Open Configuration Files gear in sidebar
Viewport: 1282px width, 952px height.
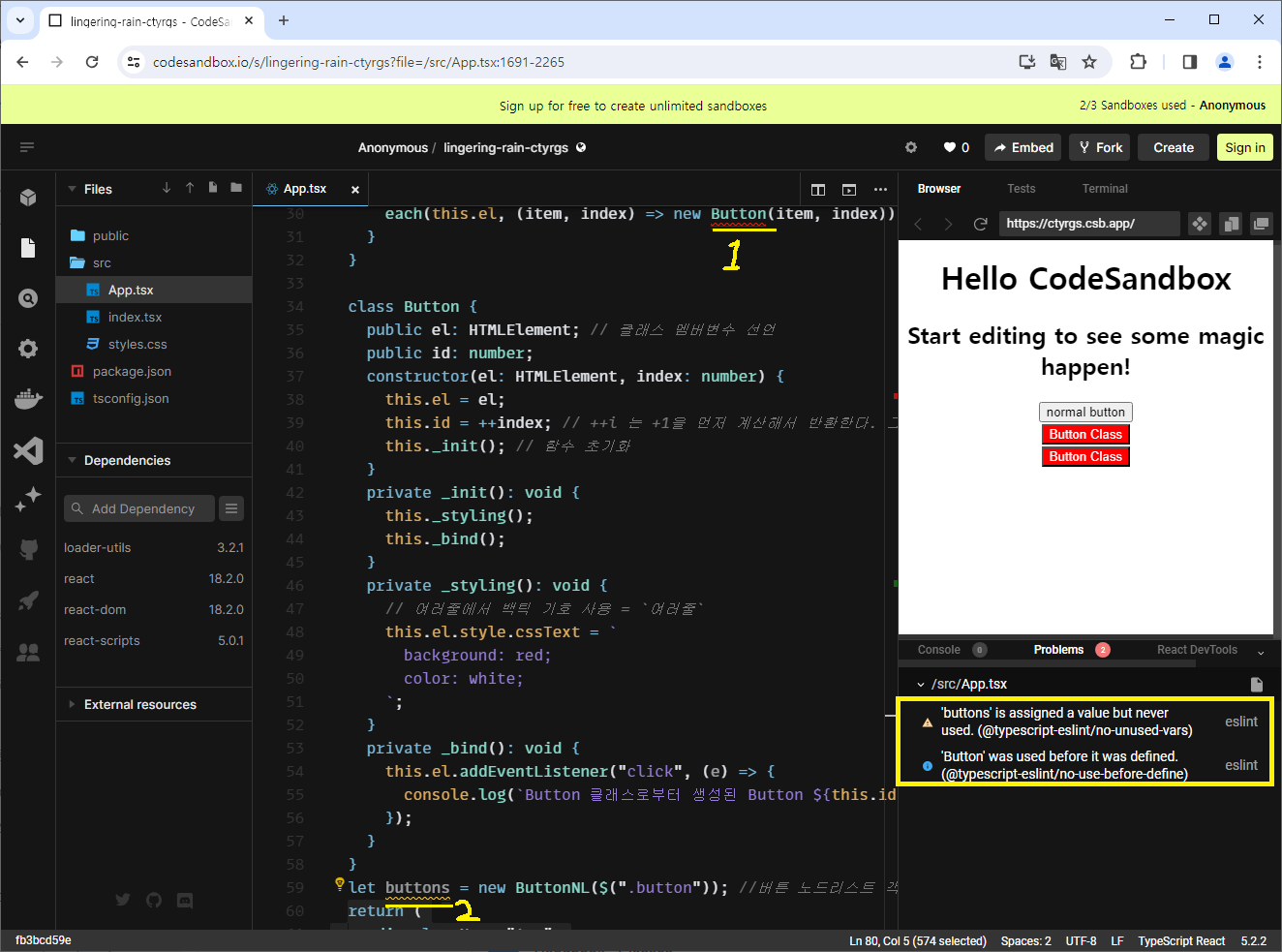coord(28,349)
